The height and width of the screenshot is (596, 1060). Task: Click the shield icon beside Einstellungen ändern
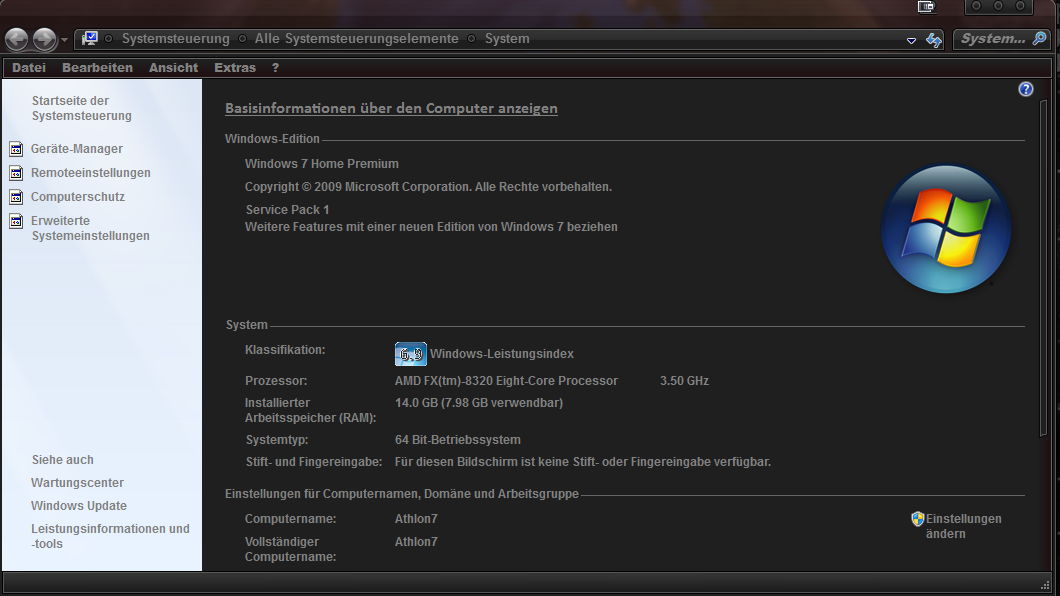click(x=917, y=519)
